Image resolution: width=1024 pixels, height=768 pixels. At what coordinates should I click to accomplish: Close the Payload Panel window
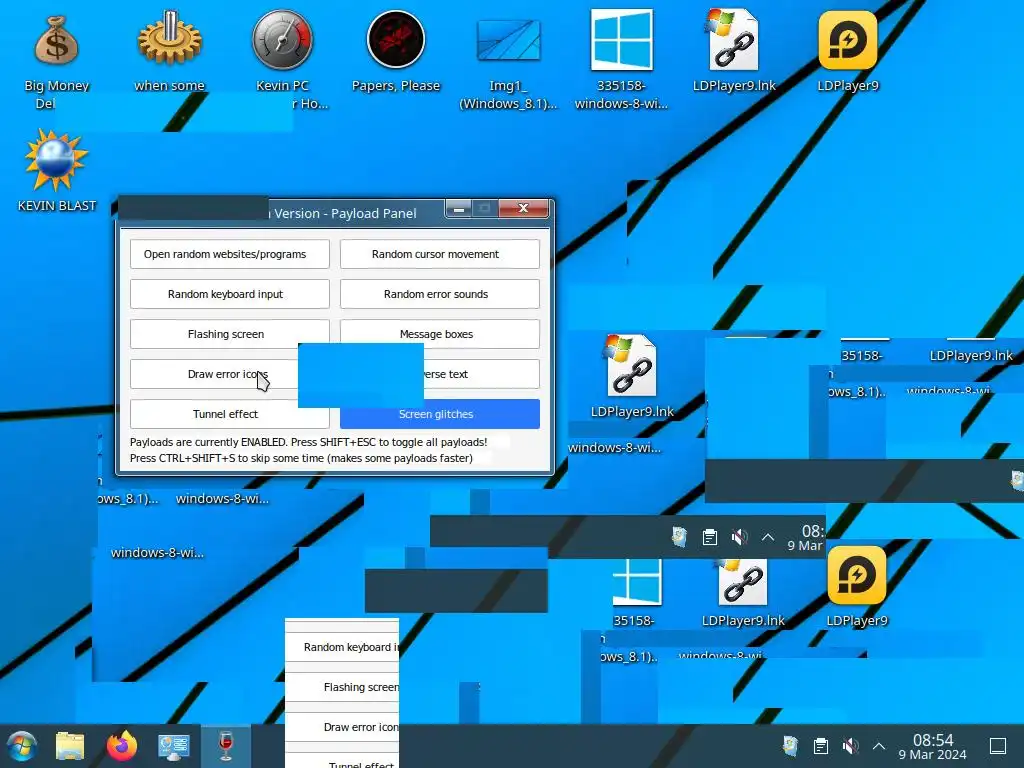pyautogui.click(x=523, y=208)
